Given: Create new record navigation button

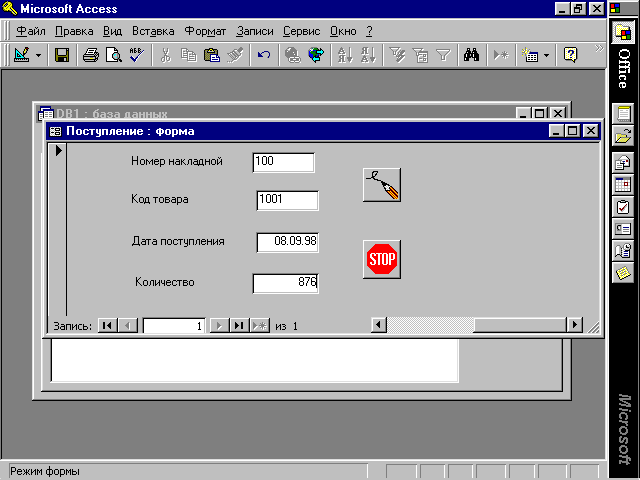Looking at the screenshot, I should (x=260, y=326).
